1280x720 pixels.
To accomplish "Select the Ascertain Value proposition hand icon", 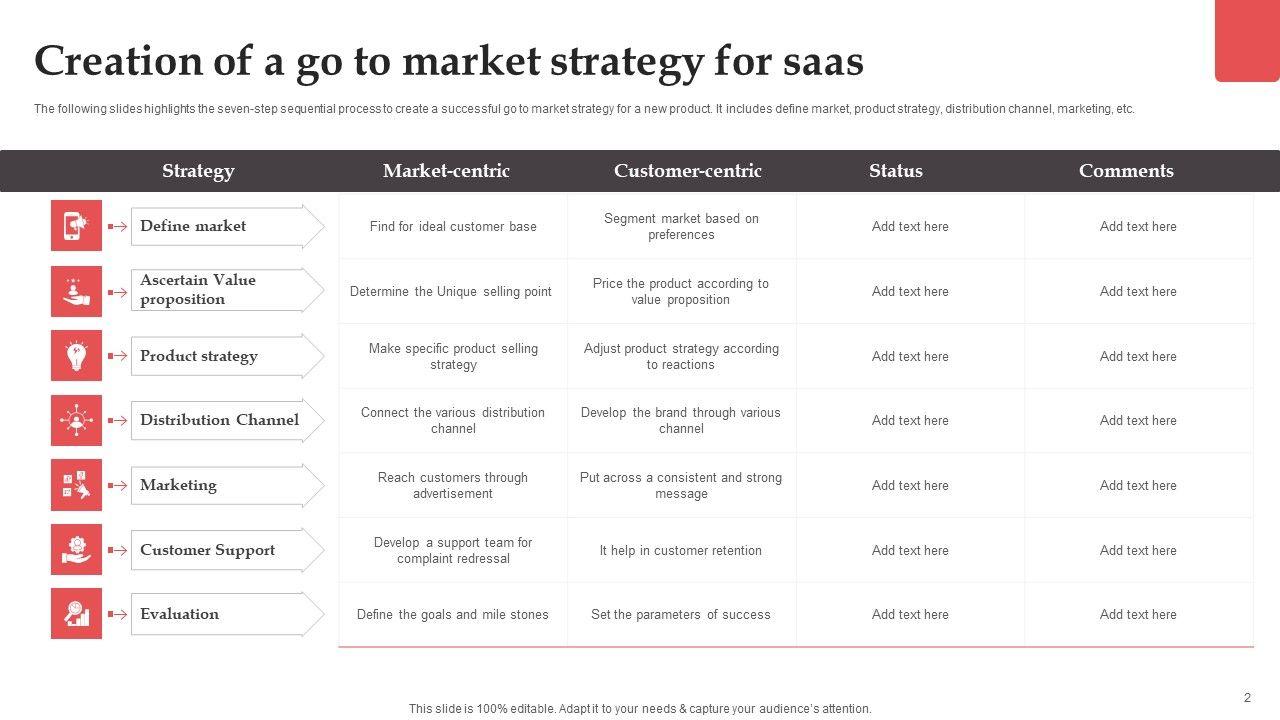I will (x=76, y=291).
